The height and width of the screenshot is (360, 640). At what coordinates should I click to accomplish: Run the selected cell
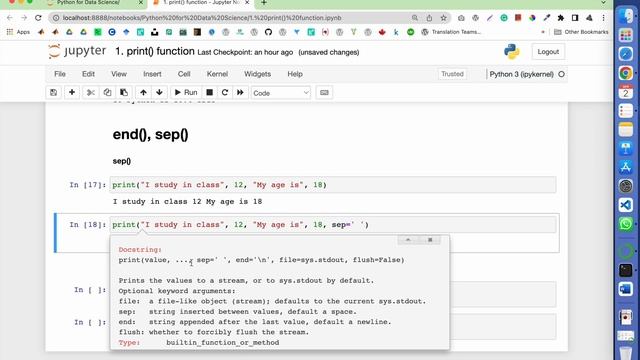tap(186, 93)
